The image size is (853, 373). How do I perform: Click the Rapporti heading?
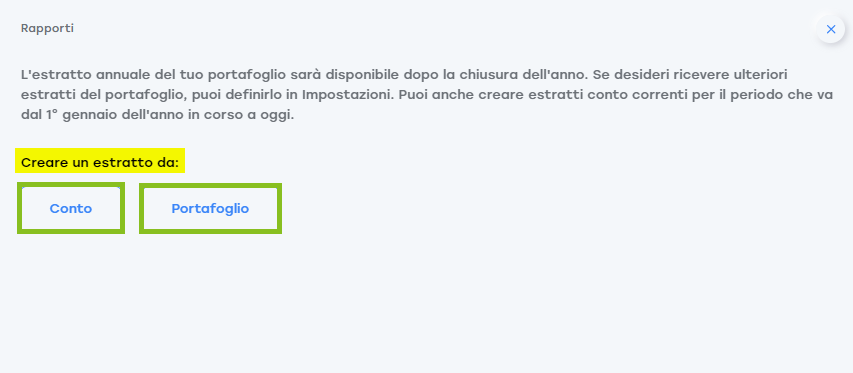coord(47,28)
